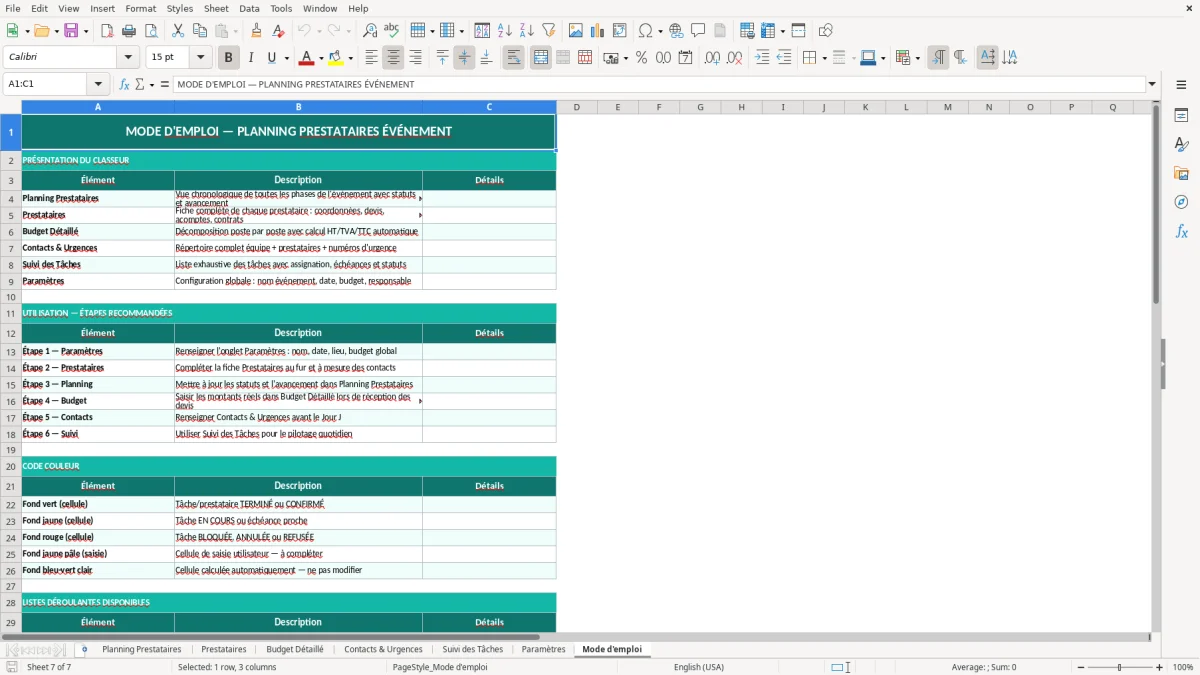The height and width of the screenshot is (675, 1200).
Task: Open the File menu
Action: tap(13, 8)
